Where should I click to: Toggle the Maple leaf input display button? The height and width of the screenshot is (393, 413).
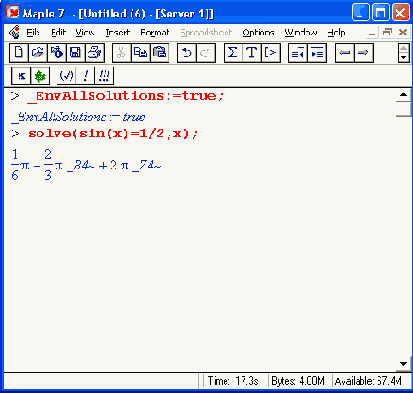[40, 76]
